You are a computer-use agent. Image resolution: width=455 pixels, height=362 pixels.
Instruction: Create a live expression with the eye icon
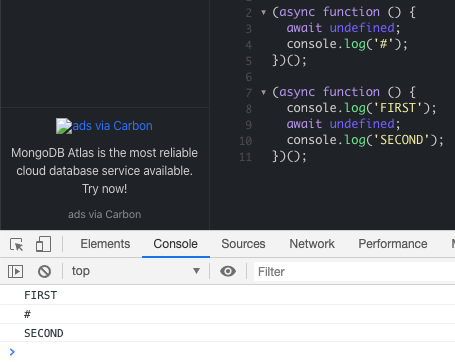(228, 271)
